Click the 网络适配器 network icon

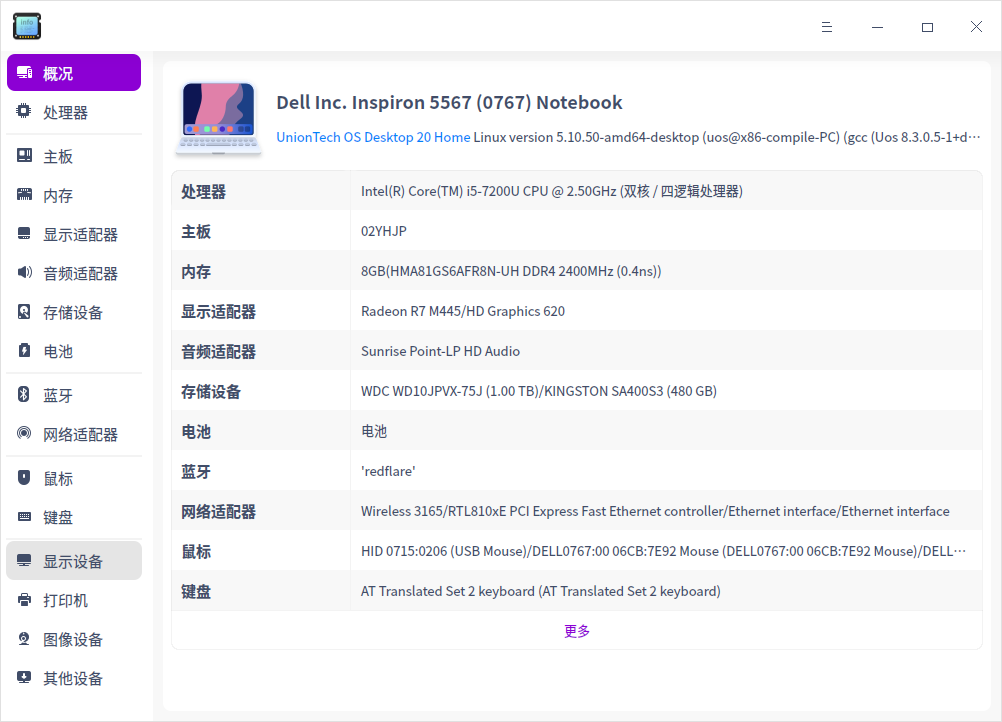[24, 433]
